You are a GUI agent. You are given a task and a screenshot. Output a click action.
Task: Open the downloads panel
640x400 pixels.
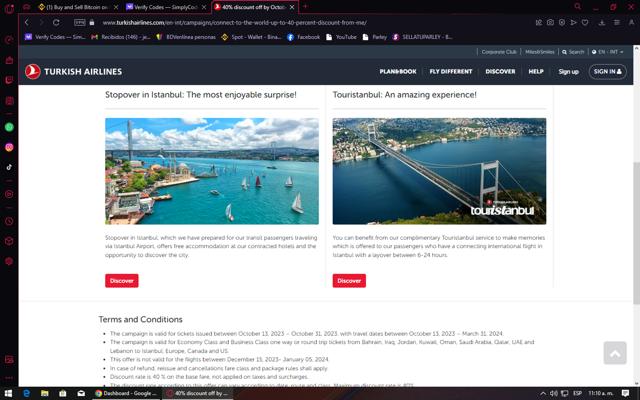pos(602,22)
